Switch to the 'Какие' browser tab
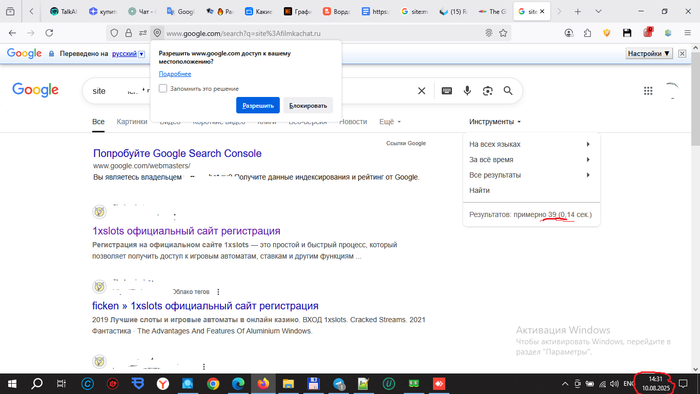Viewport: 700px width, 394px height. [259, 12]
